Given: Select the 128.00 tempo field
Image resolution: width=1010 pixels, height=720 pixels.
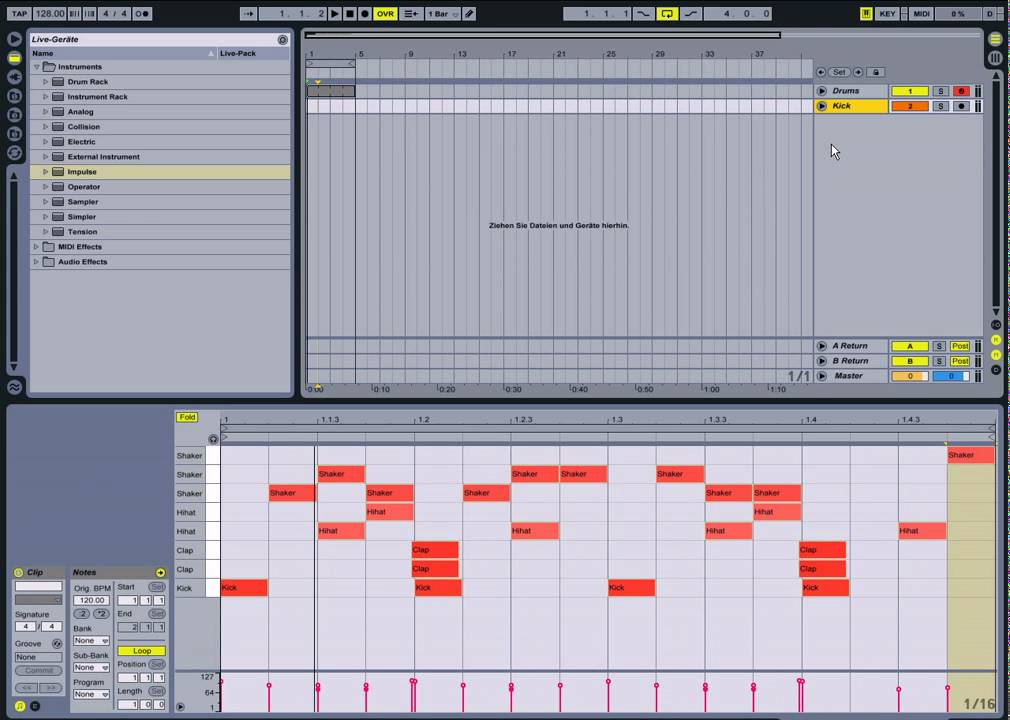Looking at the screenshot, I should [50, 14].
